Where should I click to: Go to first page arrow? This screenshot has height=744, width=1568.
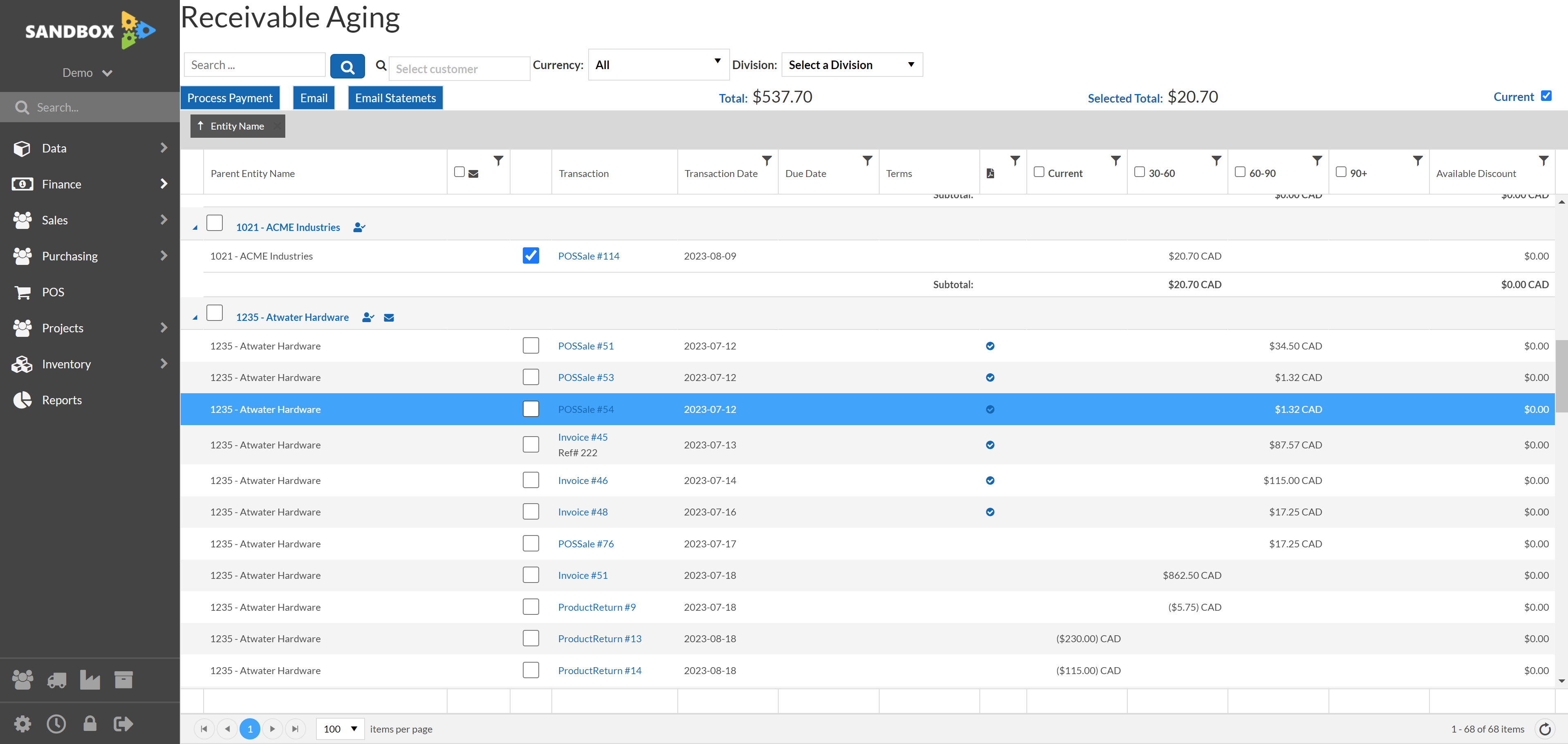click(x=204, y=729)
